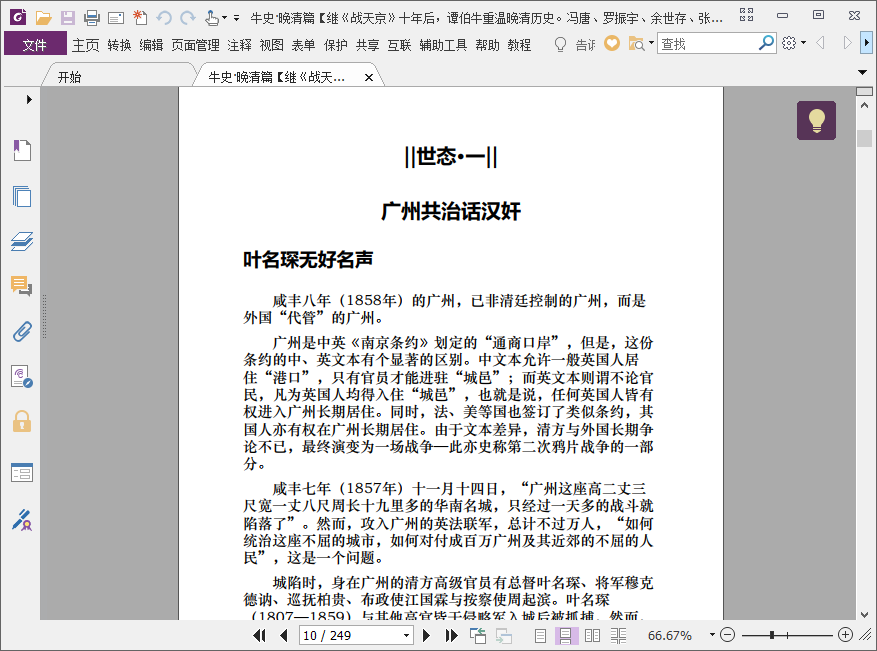Switch to the 页面管理 ribbon tab
This screenshot has height=651, width=877.
(x=195, y=45)
